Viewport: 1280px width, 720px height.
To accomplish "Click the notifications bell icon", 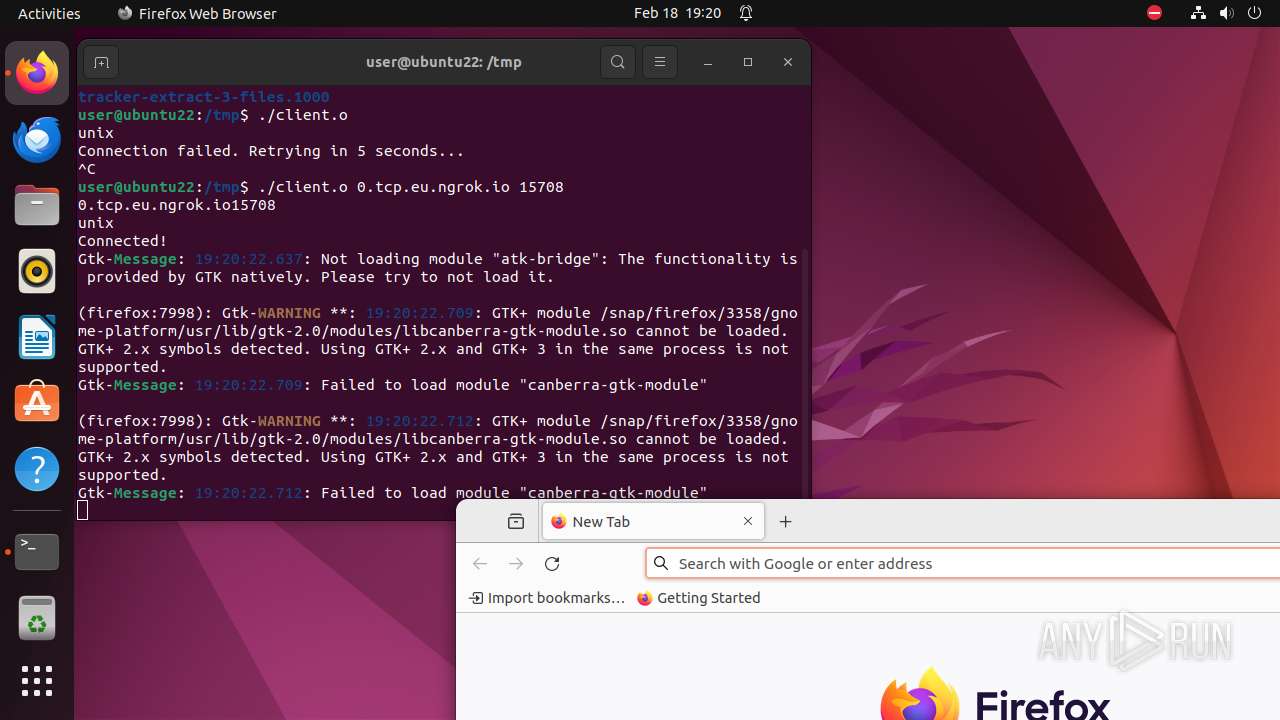I will [746, 13].
